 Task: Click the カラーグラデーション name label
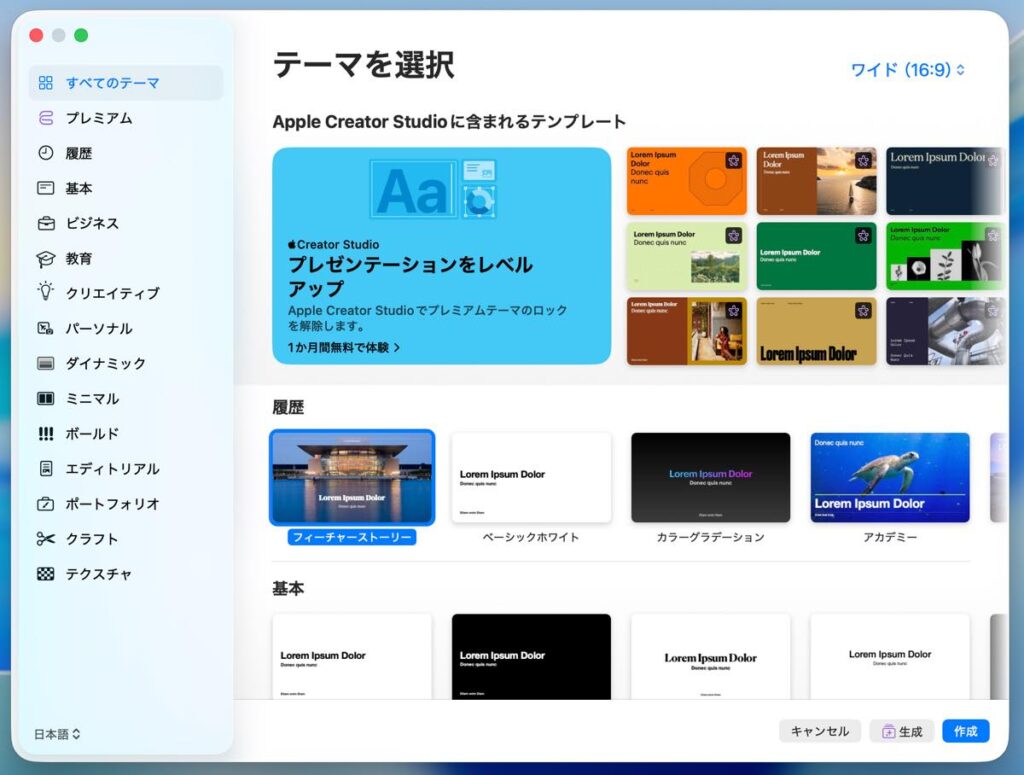point(711,537)
